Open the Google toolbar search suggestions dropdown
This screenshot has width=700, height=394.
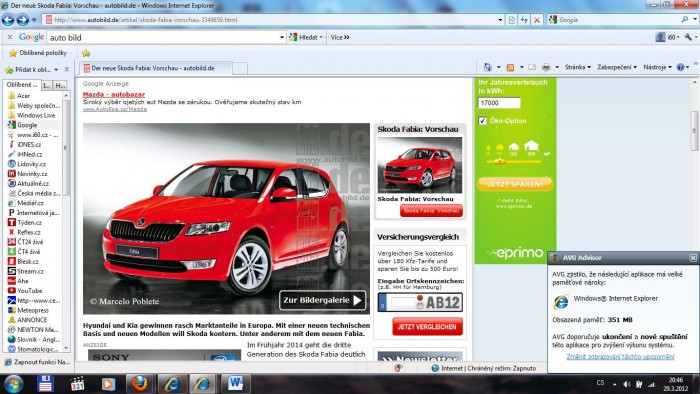[x=282, y=37]
